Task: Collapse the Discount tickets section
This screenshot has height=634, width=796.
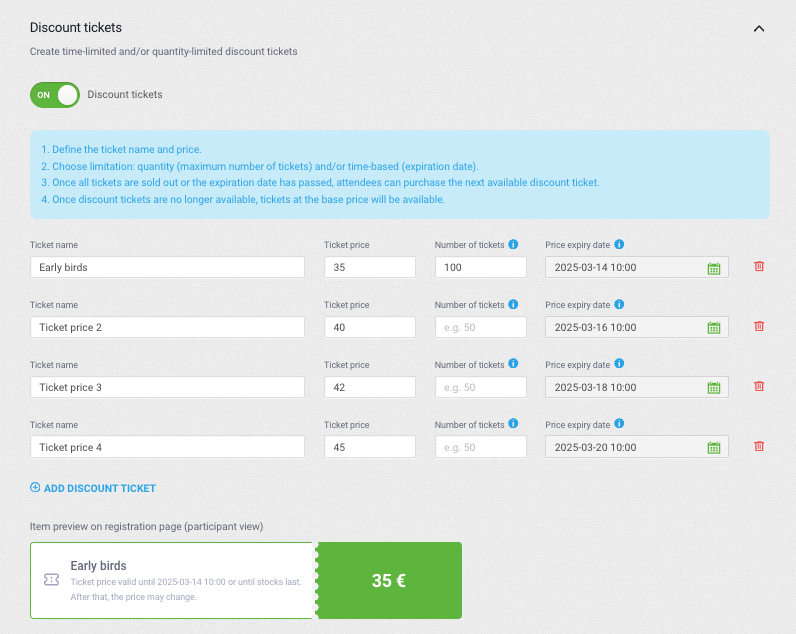Action: (x=759, y=28)
